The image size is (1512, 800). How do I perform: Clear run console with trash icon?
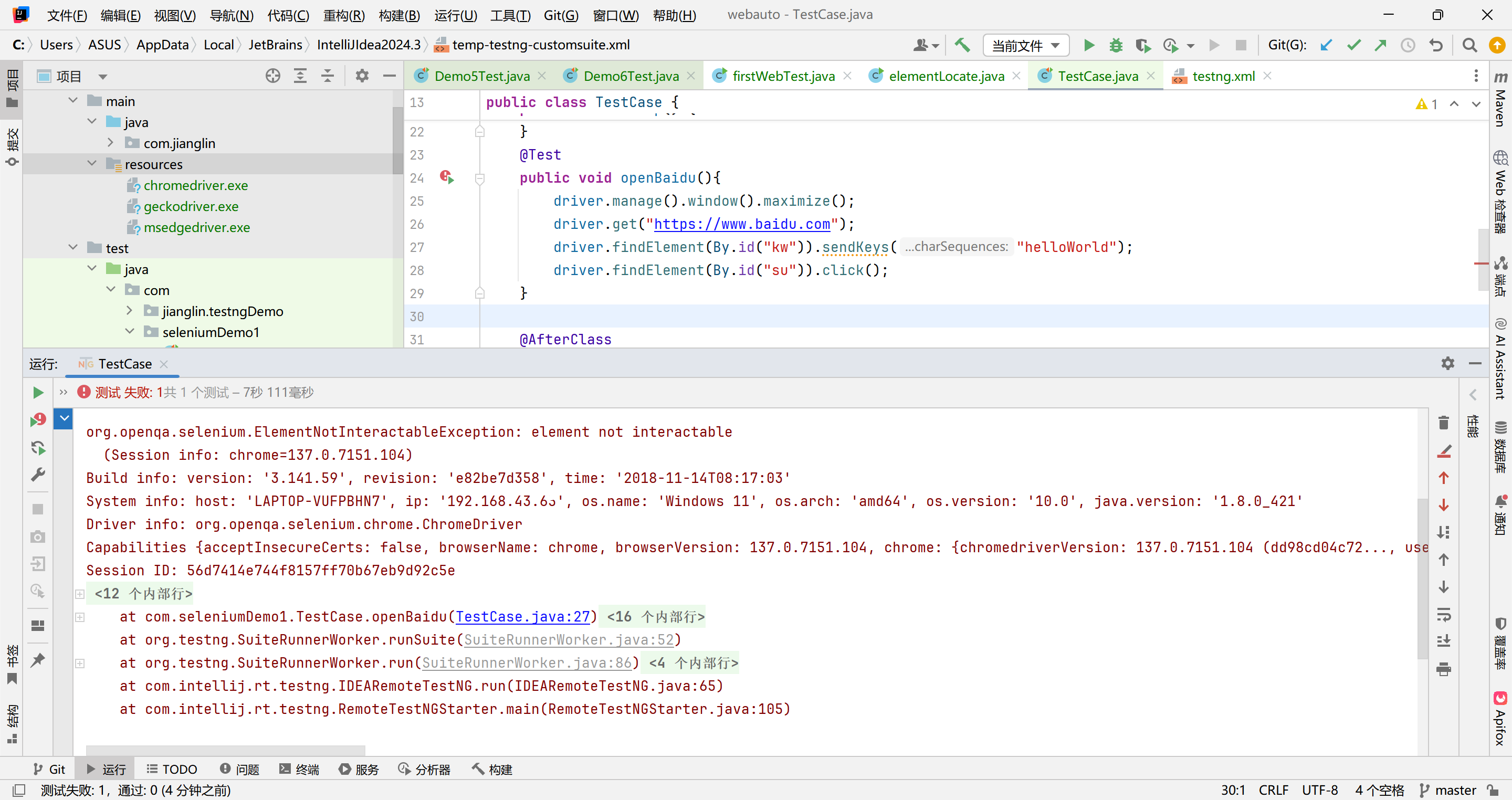point(1443,423)
